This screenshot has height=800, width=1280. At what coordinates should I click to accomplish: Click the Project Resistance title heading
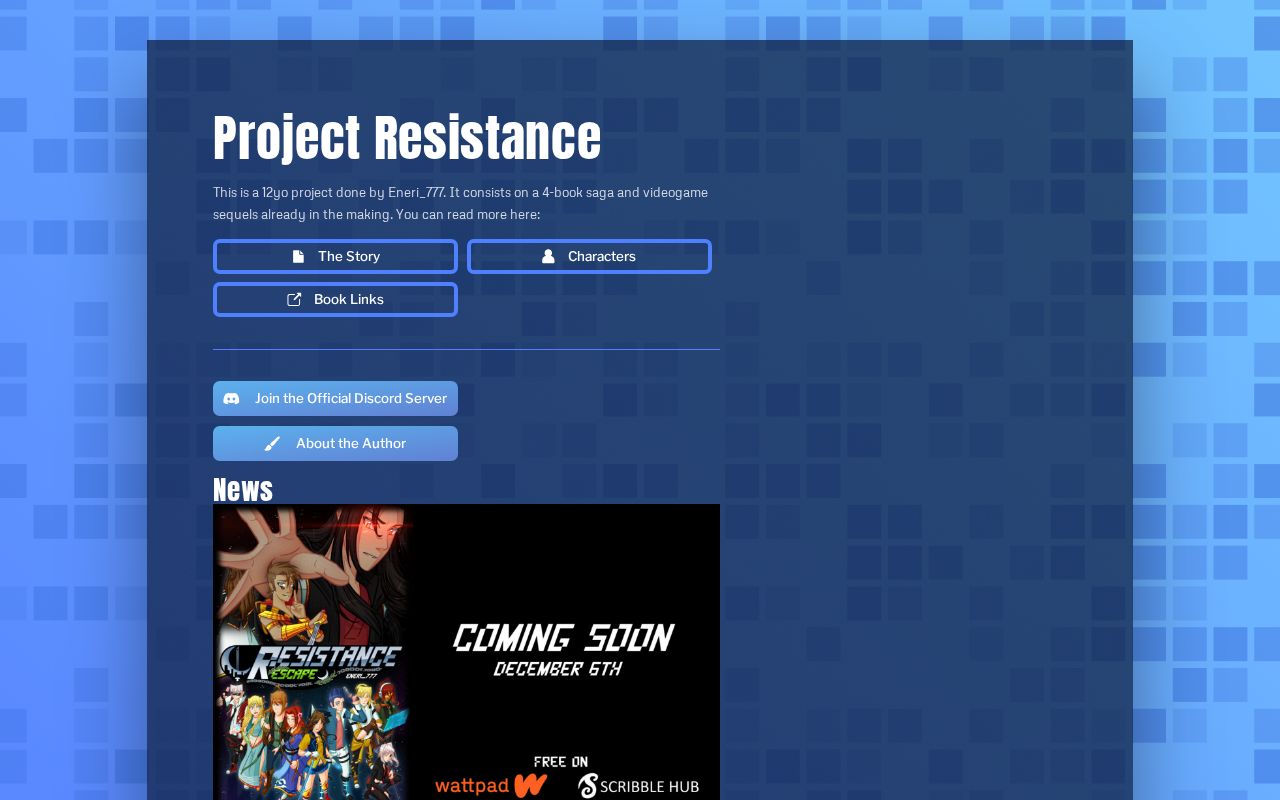(406, 138)
